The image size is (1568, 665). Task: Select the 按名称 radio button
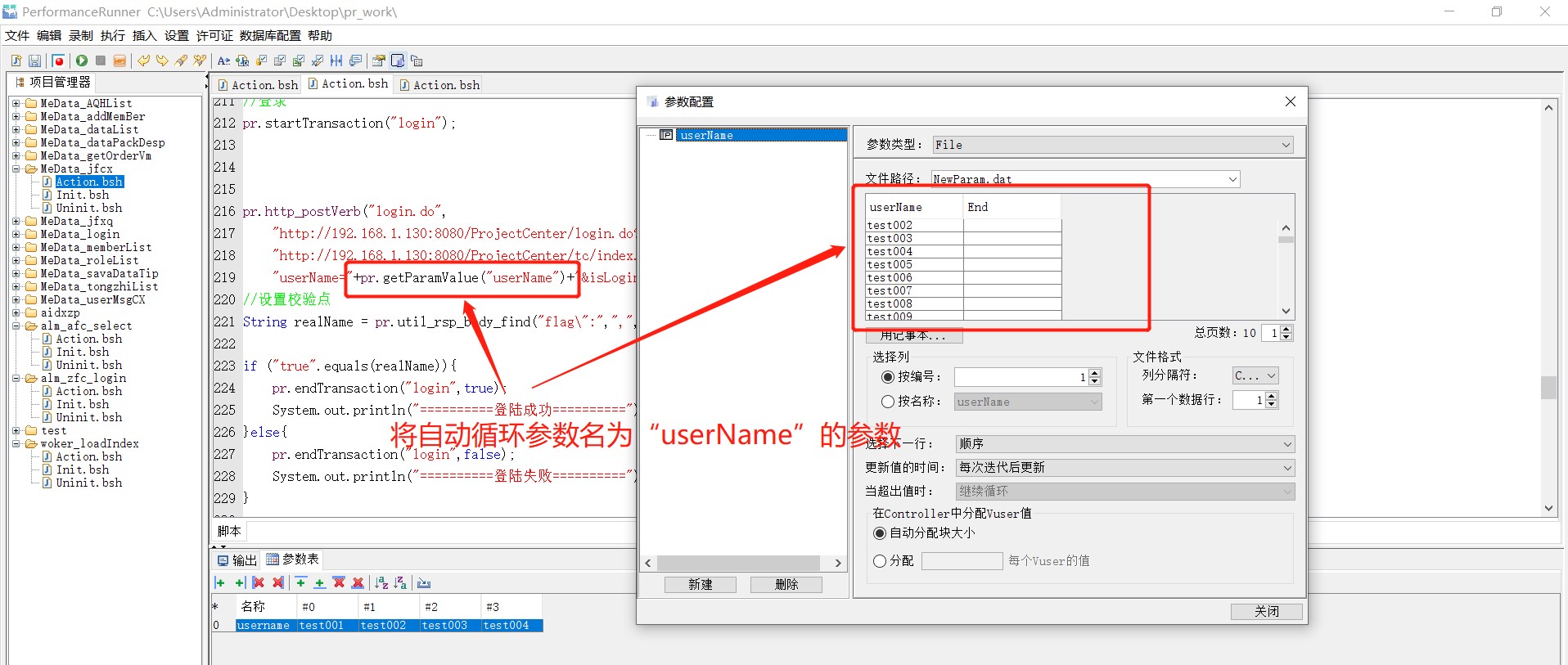[x=888, y=402]
